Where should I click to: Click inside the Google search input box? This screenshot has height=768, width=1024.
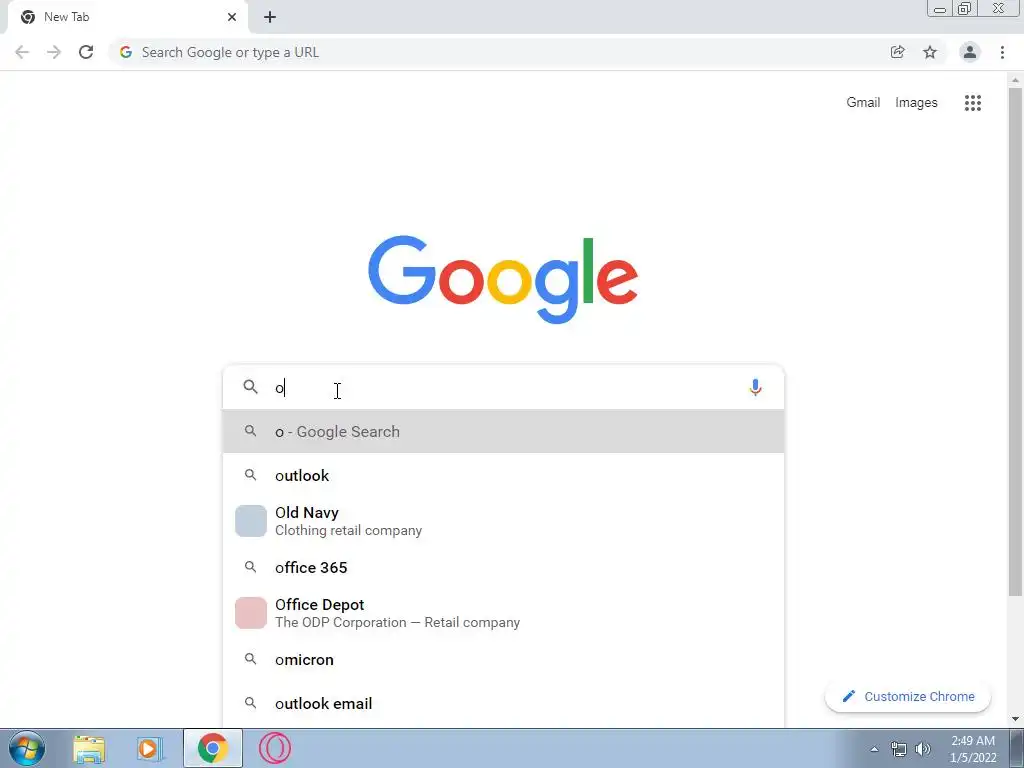pyautogui.click(x=506, y=388)
